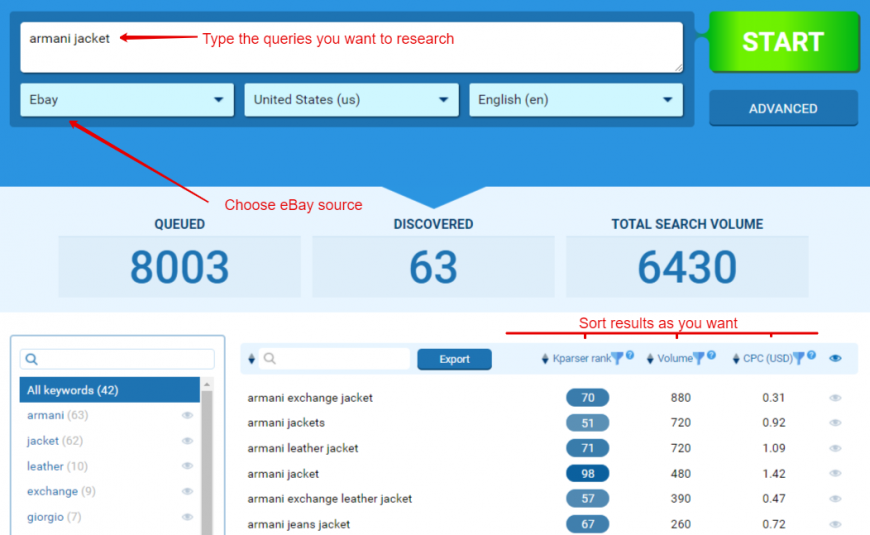Toggle eye icon for armani exchange leather jacket row
The image size is (870, 535).
click(835, 499)
